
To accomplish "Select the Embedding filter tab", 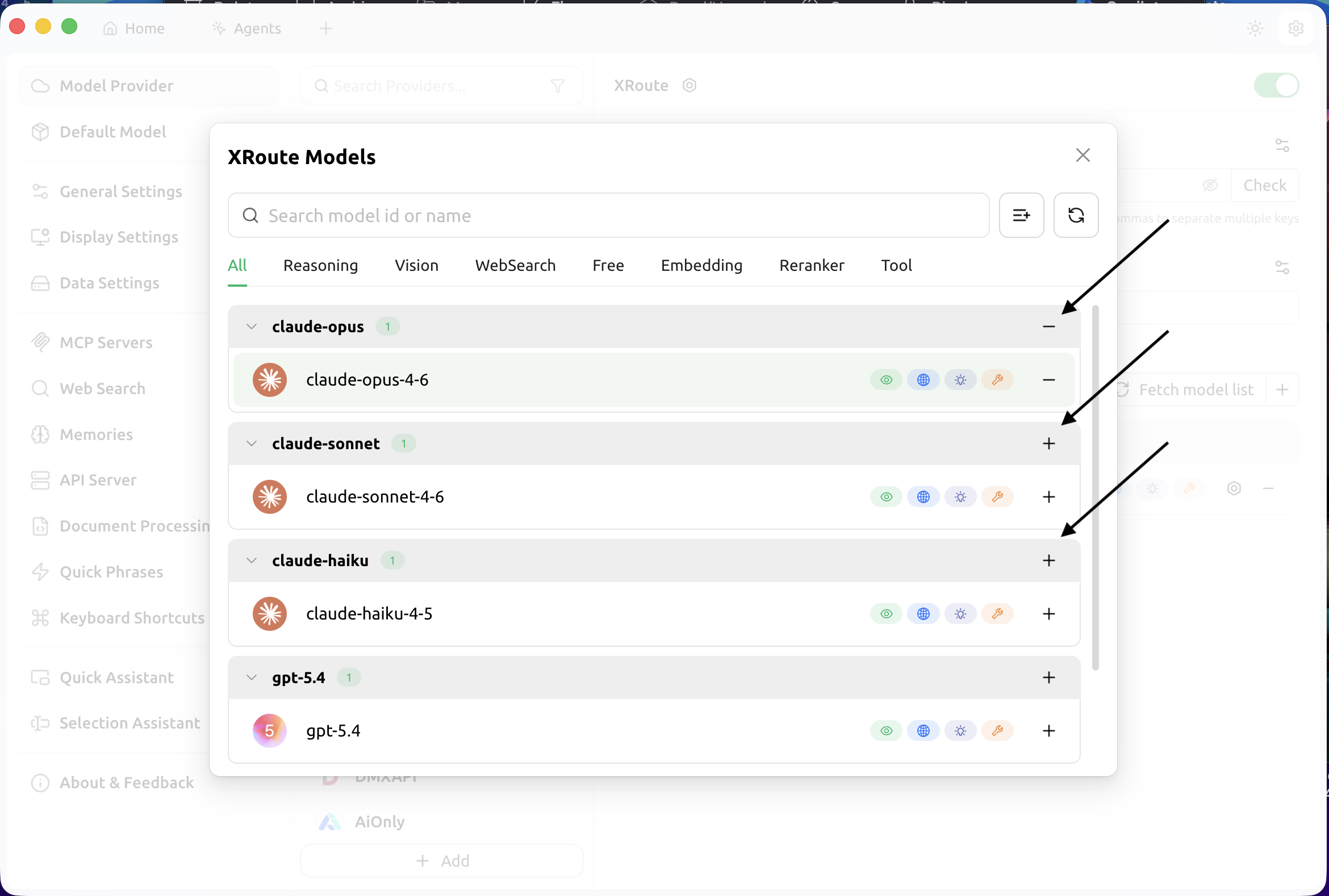I will 701,265.
